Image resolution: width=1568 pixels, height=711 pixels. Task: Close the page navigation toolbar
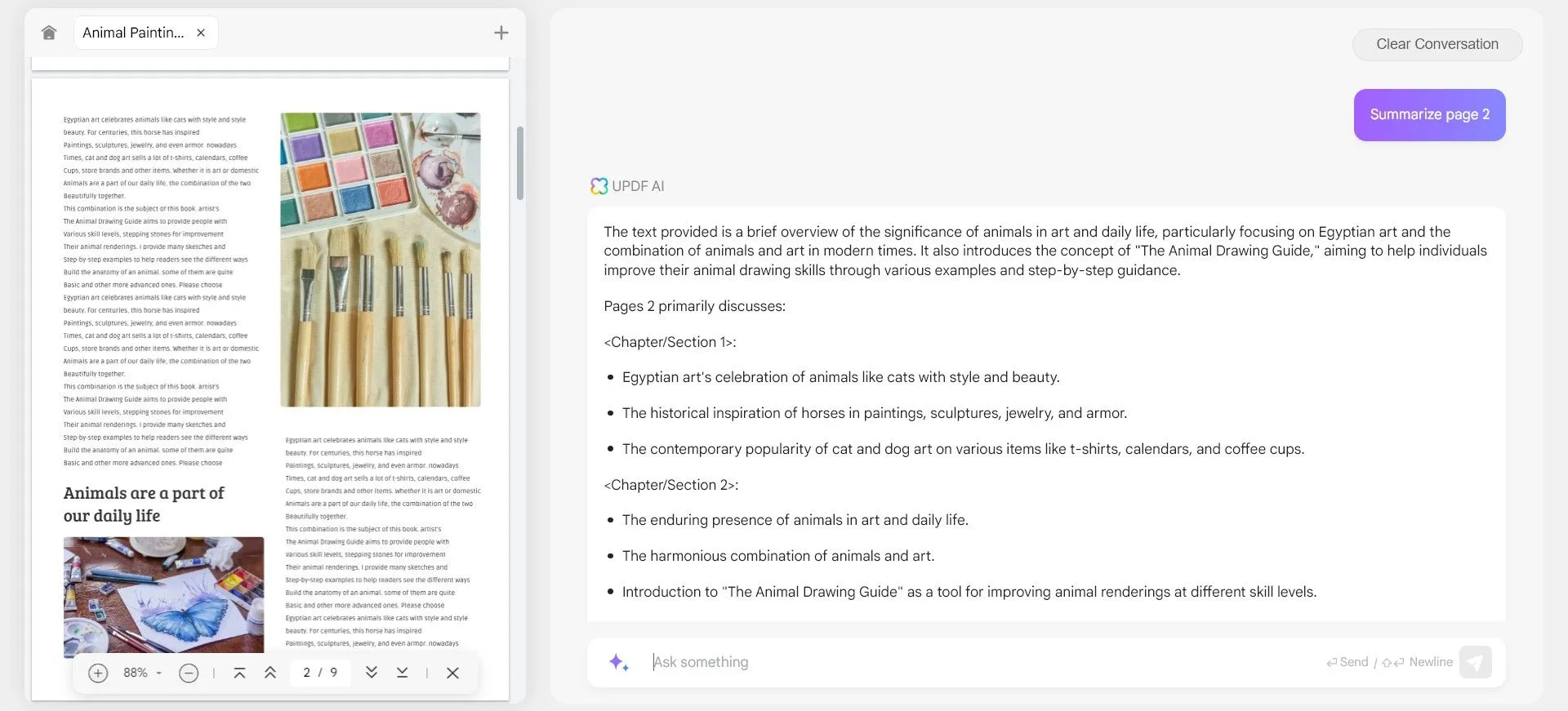pyautogui.click(x=452, y=673)
